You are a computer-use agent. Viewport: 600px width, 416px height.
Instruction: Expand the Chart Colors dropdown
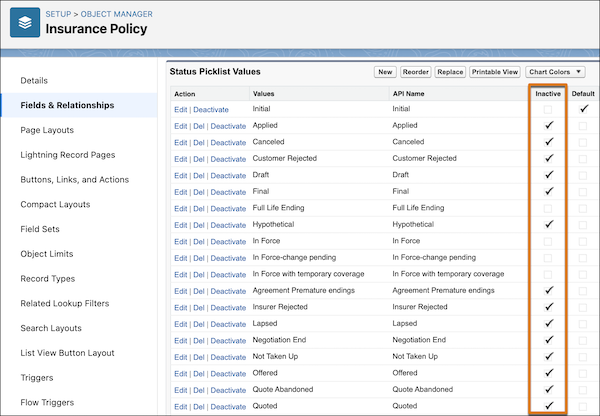(x=555, y=72)
